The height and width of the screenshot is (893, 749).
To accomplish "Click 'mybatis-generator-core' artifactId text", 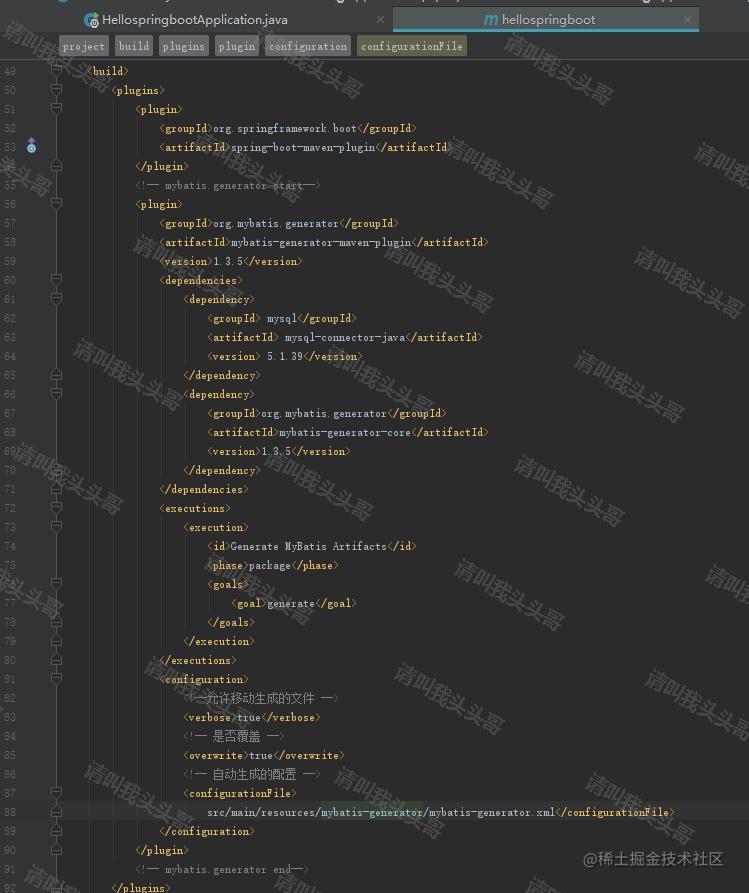I will 345,433.
